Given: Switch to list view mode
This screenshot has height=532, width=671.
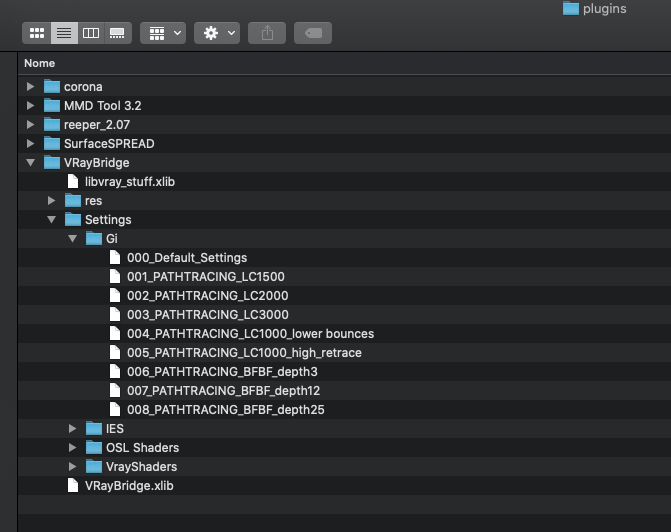Looking at the screenshot, I should click(x=64, y=33).
